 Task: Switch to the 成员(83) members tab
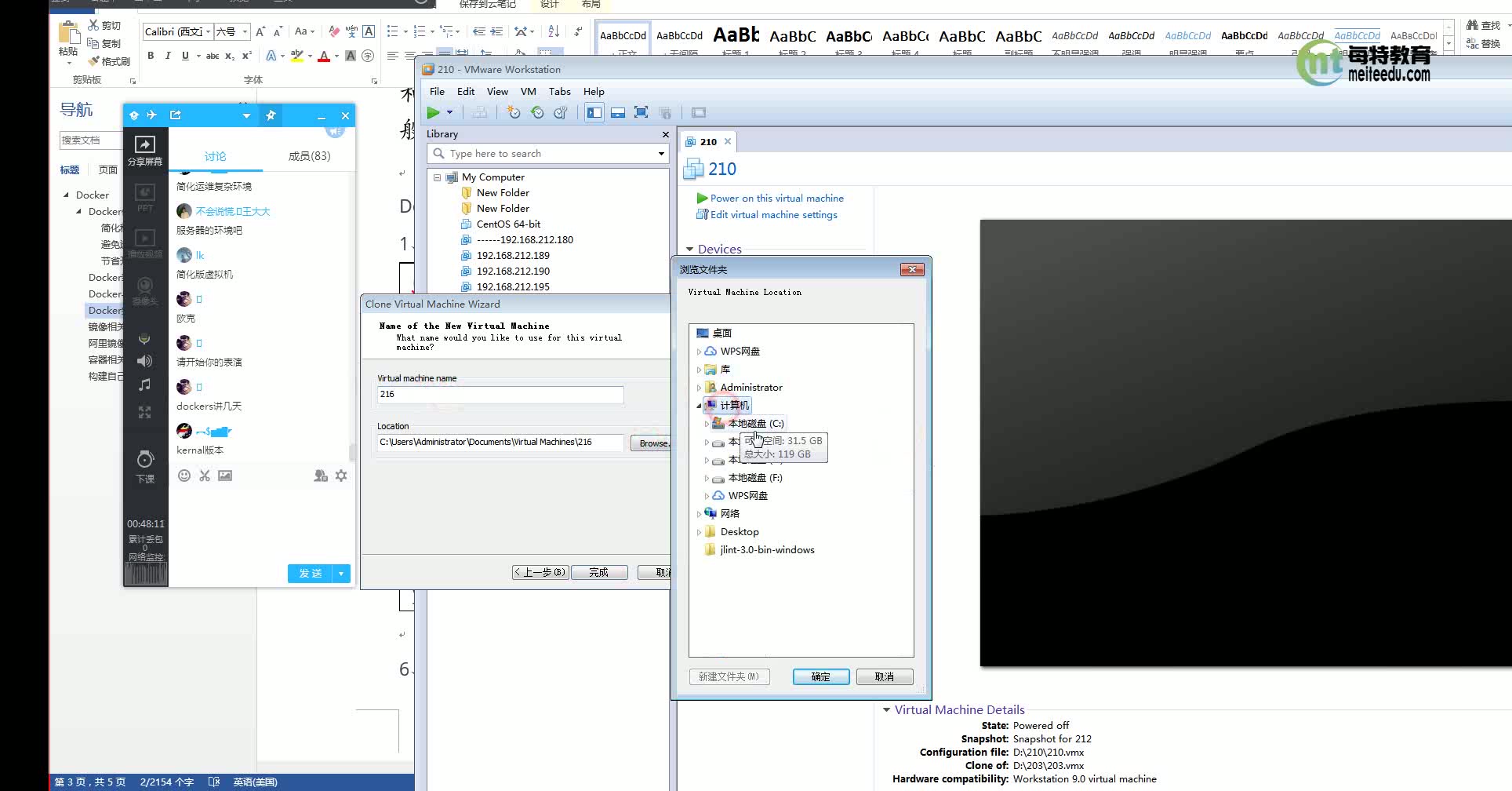click(x=309, y=156)
